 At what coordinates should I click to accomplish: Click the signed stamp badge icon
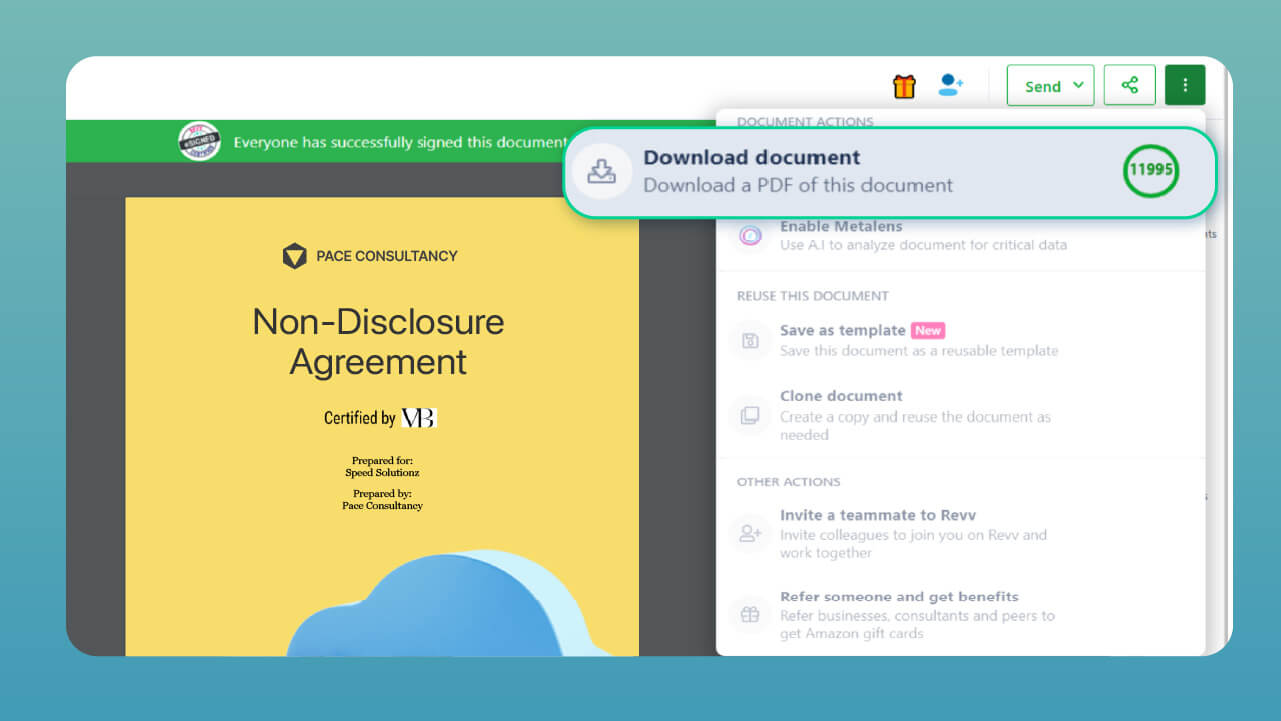point(199,142)
